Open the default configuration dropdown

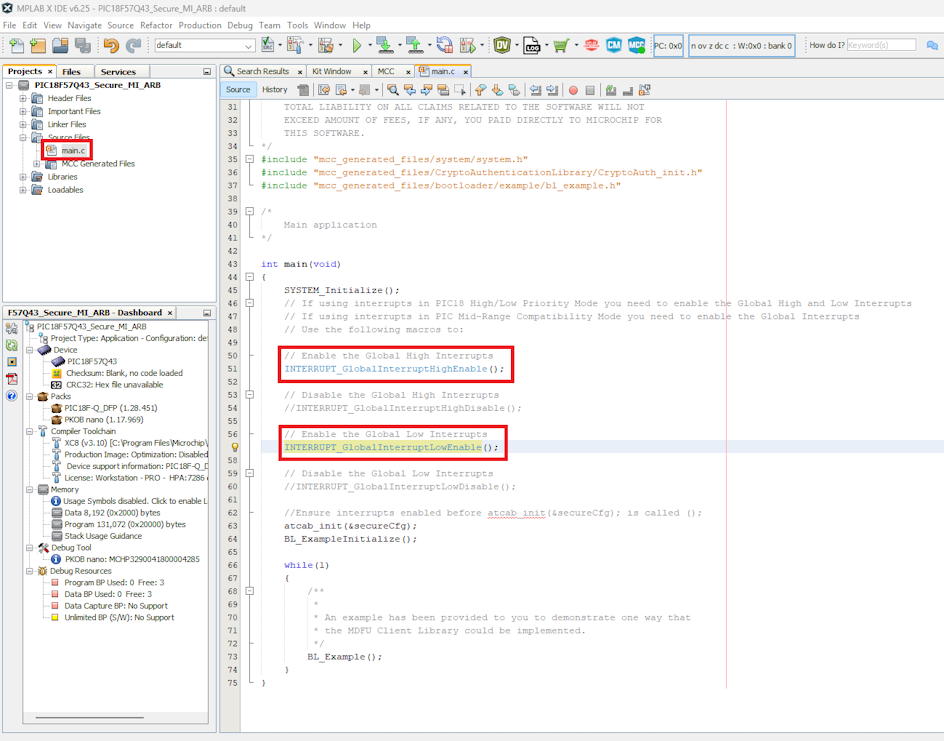[x=248, y=46]
